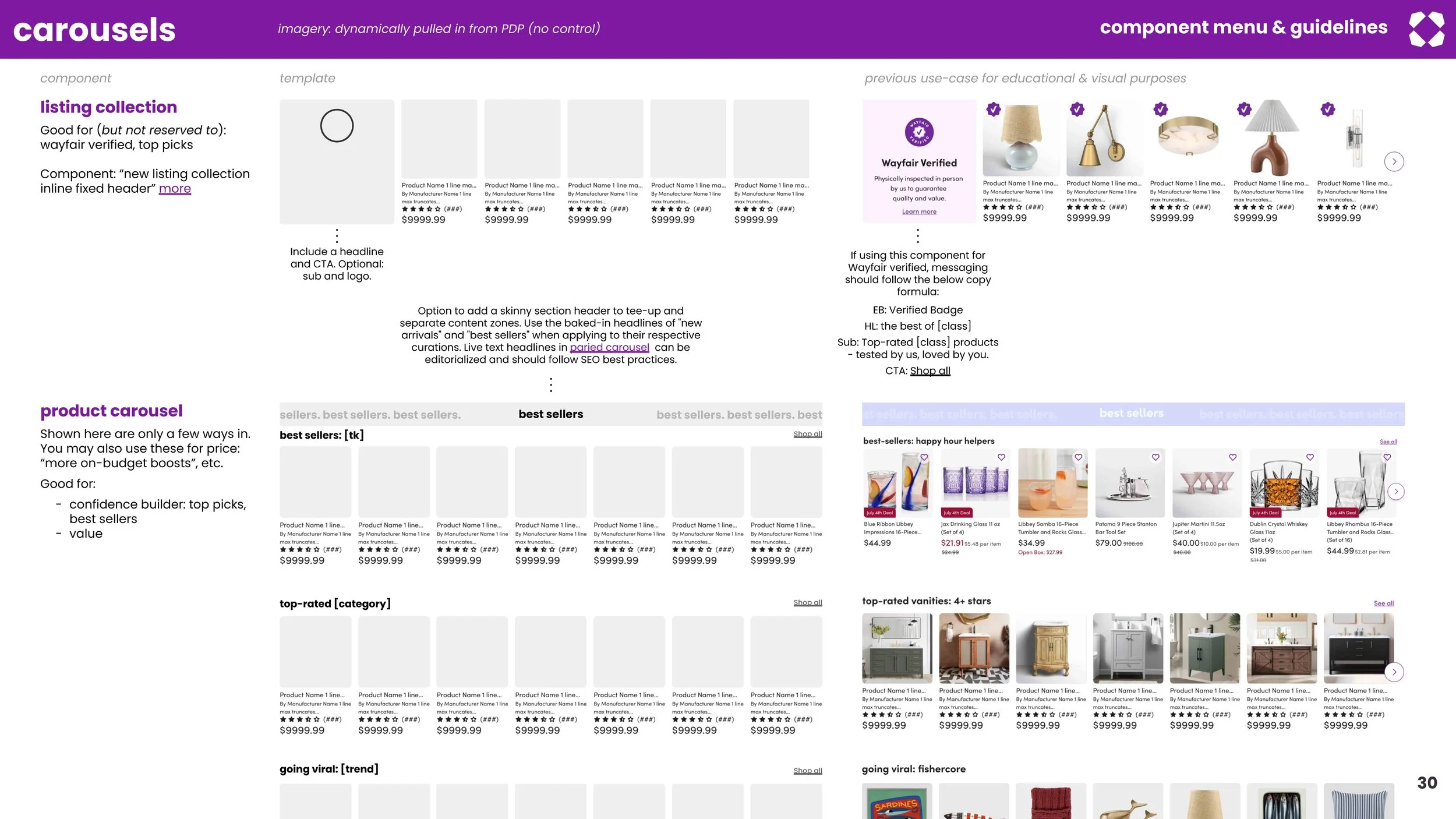Click See all beside top-rated vanities
Image resolution: width=1456 pixels, height=819 pixels.
point(1383,603)
